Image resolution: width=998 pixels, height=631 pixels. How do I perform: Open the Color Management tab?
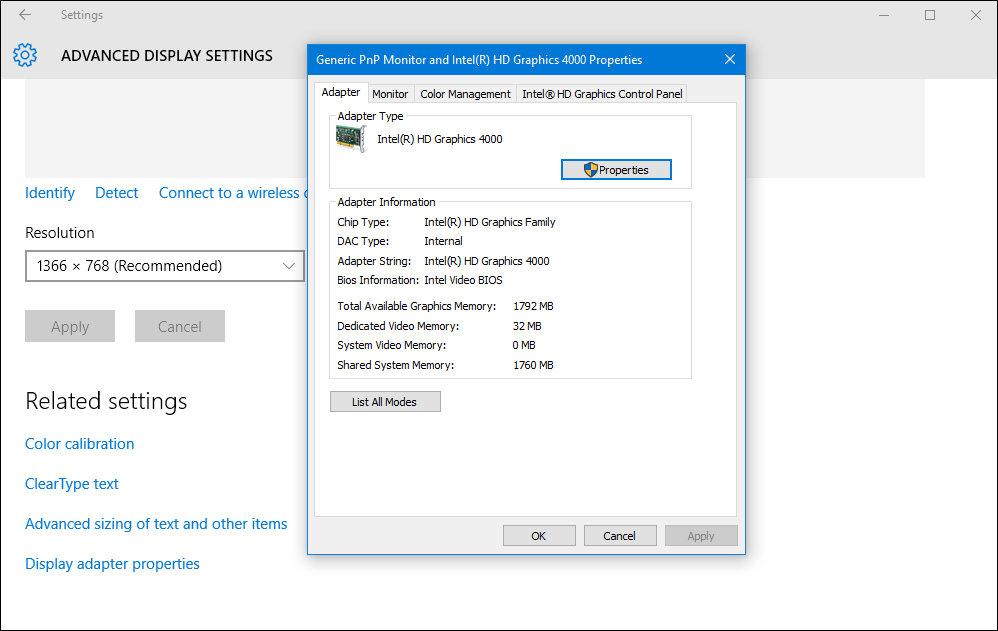[x=465, y=94]
